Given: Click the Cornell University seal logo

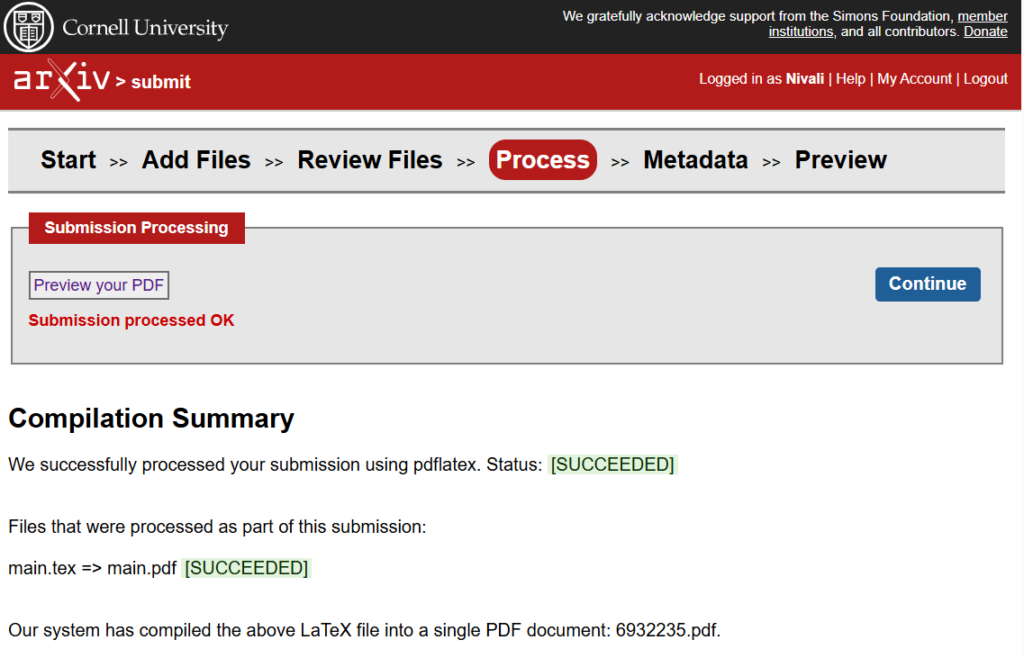Looking at the screenshot, I should tap(29, 27).
